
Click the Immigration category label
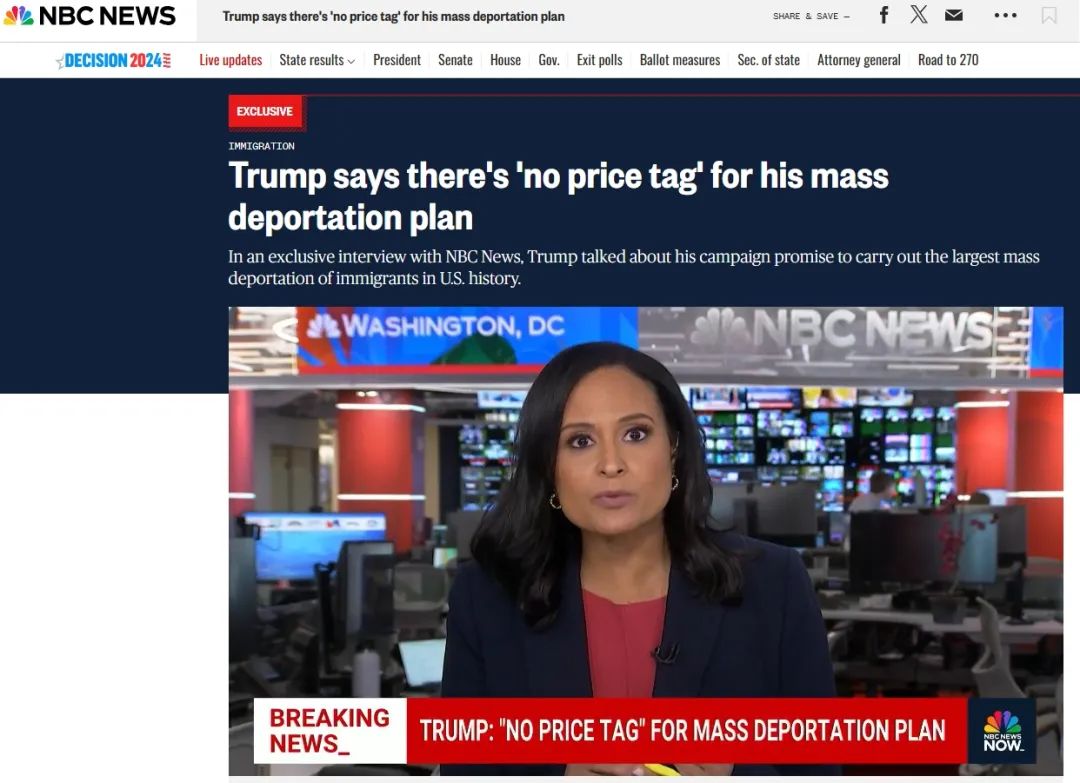261,146
